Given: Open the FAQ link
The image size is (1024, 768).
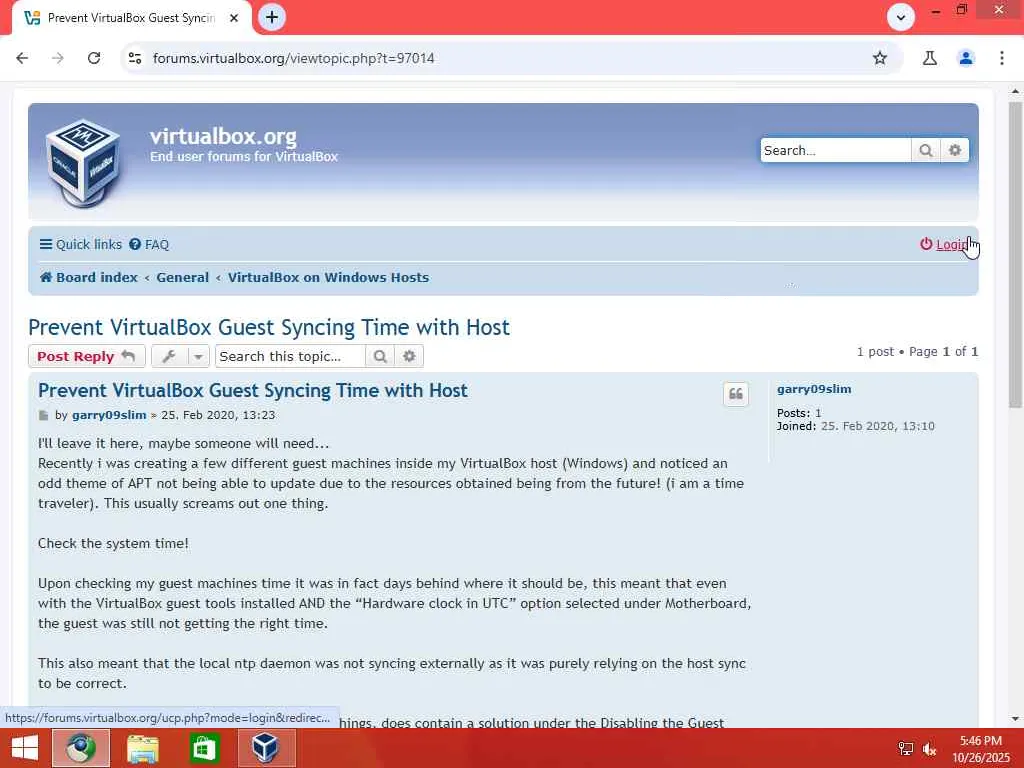Looking at the screenshot, I should coord(149,244).
